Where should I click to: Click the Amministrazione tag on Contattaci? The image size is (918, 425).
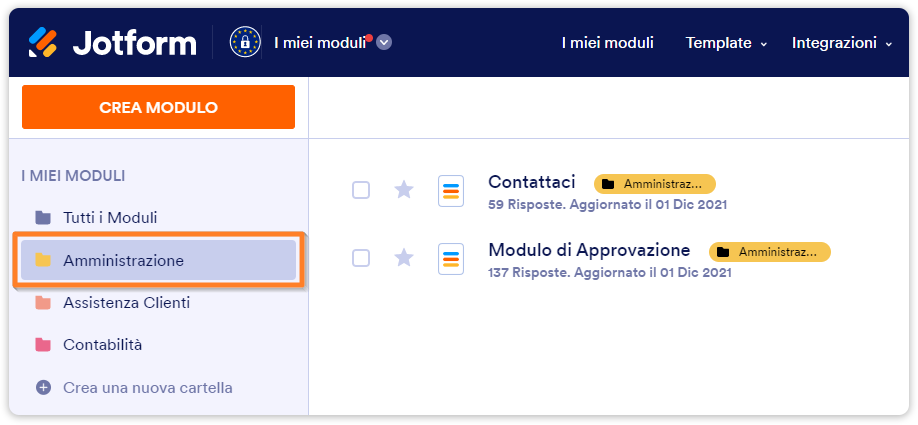pos(655,184)
